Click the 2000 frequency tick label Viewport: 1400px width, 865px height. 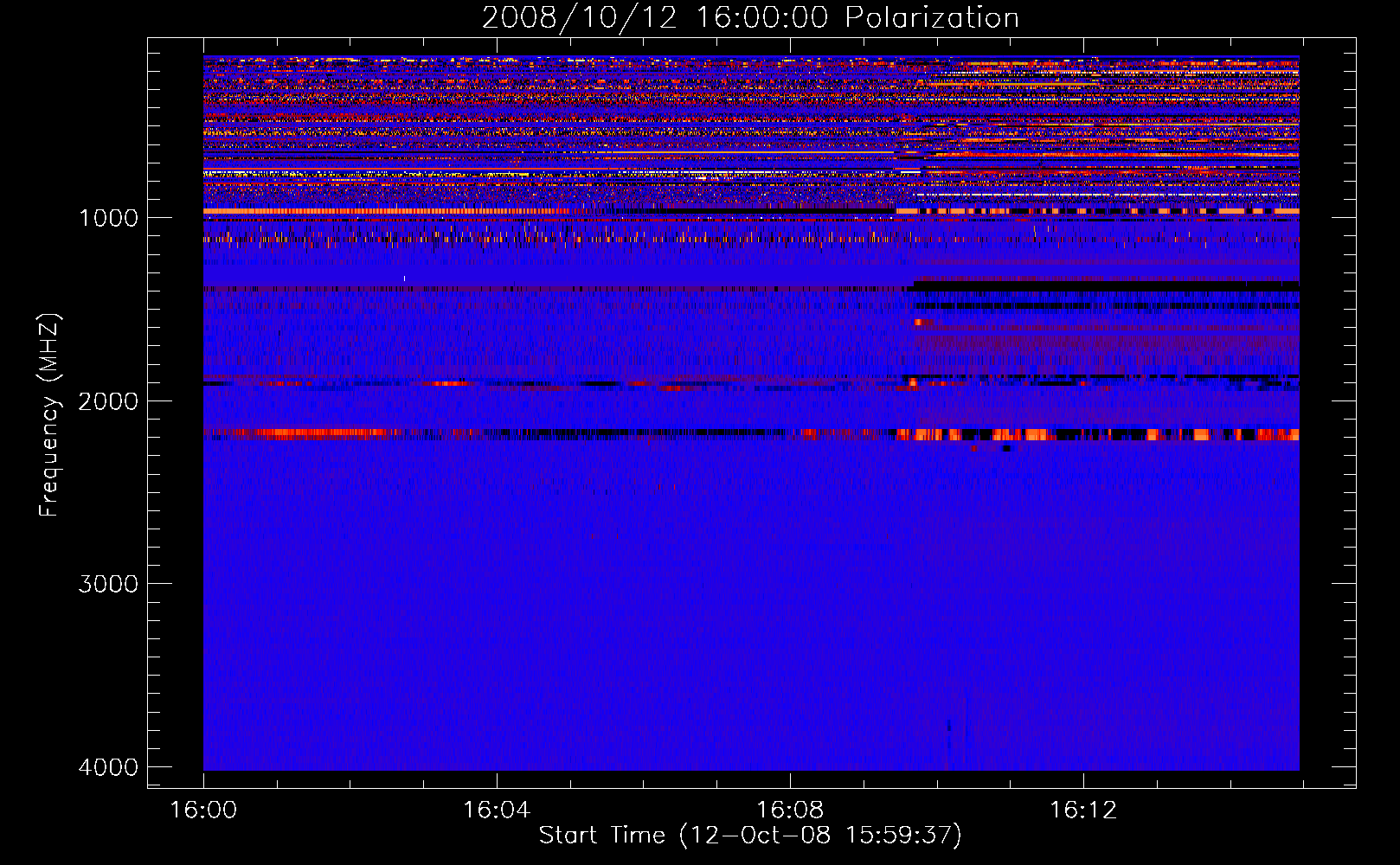coord(108,400)
